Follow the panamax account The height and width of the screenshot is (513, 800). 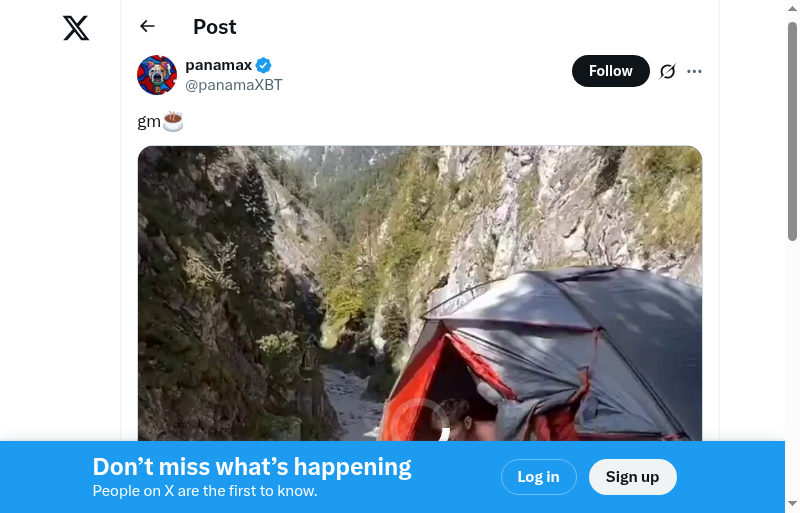[610, 71]
